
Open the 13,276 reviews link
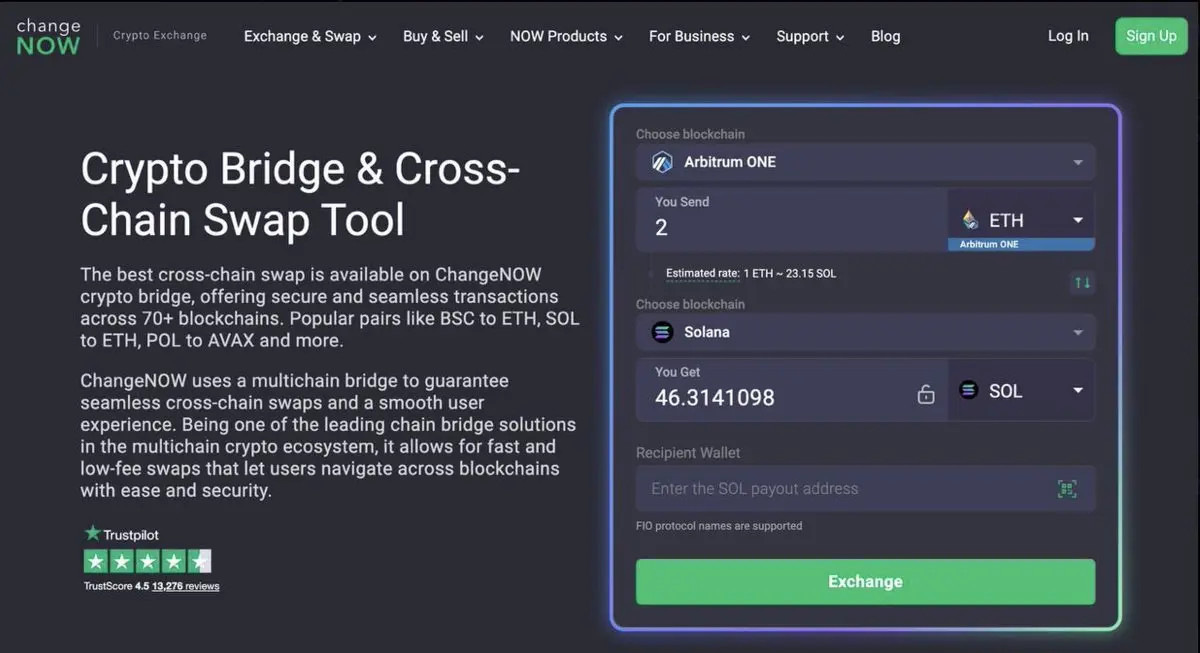pos(186,586)
